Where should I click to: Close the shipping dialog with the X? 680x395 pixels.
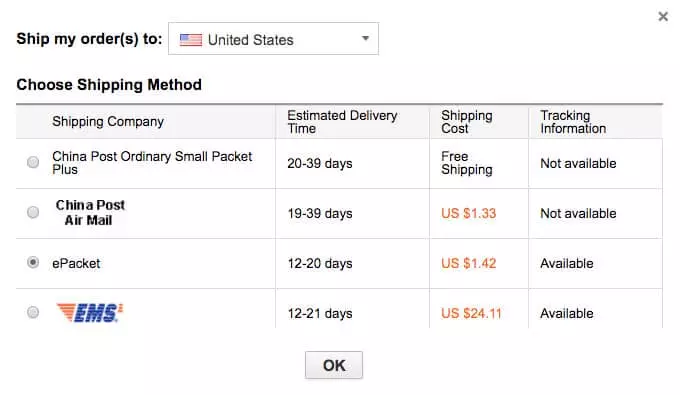tap(663, 16)
